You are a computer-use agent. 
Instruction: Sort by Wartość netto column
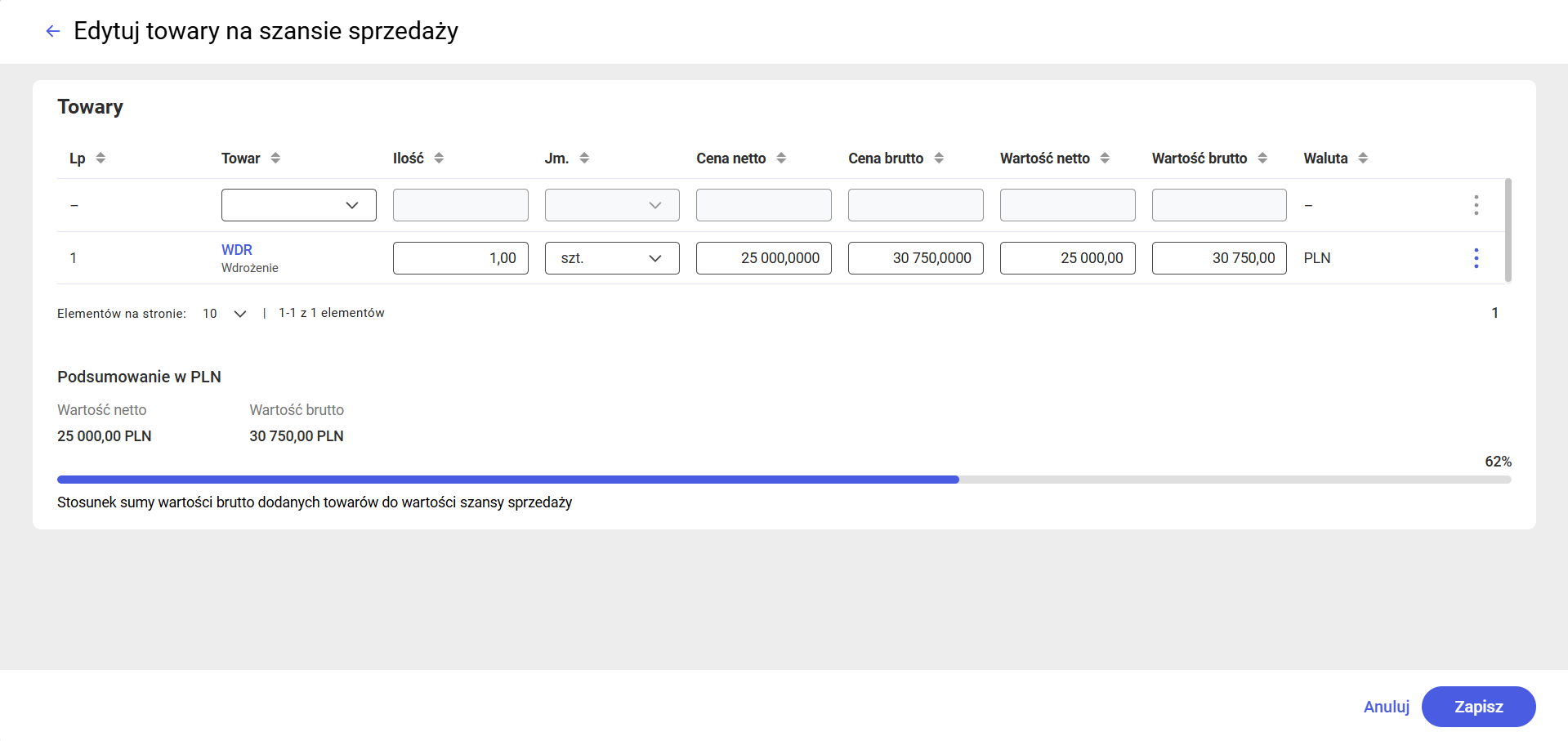(x=1105, y=158)
